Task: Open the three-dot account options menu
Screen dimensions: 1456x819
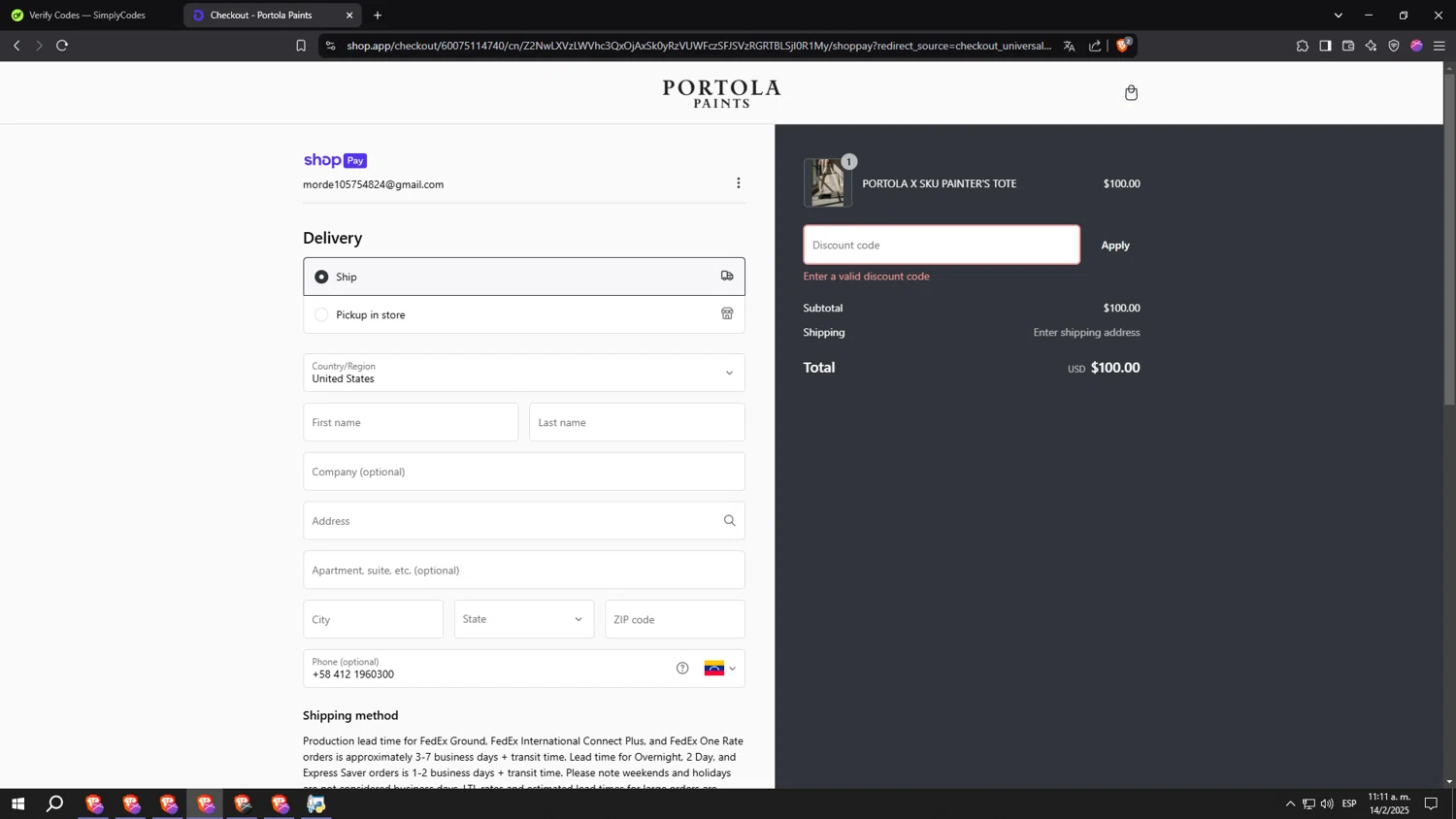Action: (x=738, y=183)
